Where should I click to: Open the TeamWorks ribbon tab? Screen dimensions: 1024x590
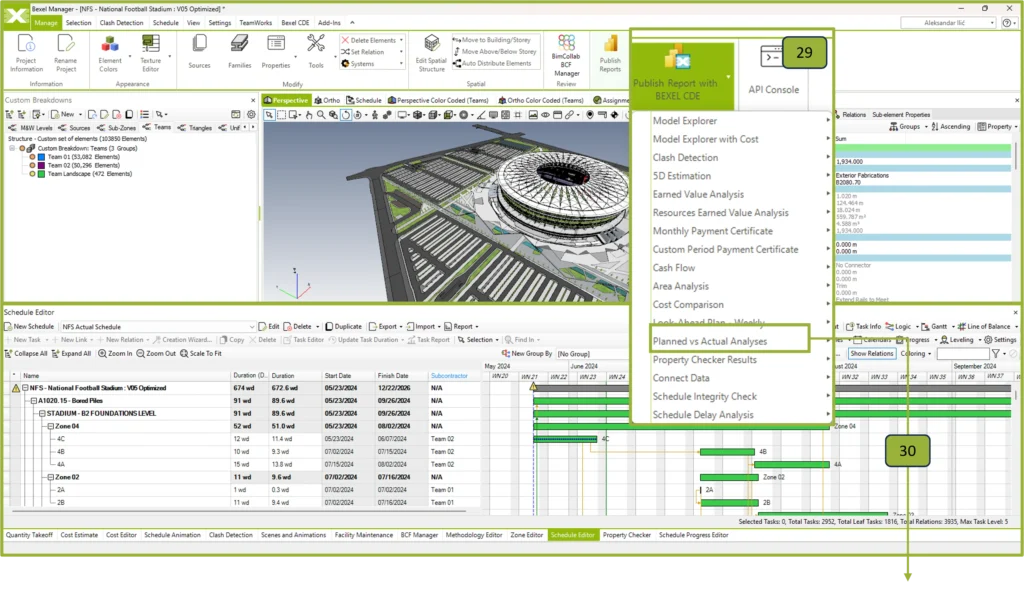point(255,23)
